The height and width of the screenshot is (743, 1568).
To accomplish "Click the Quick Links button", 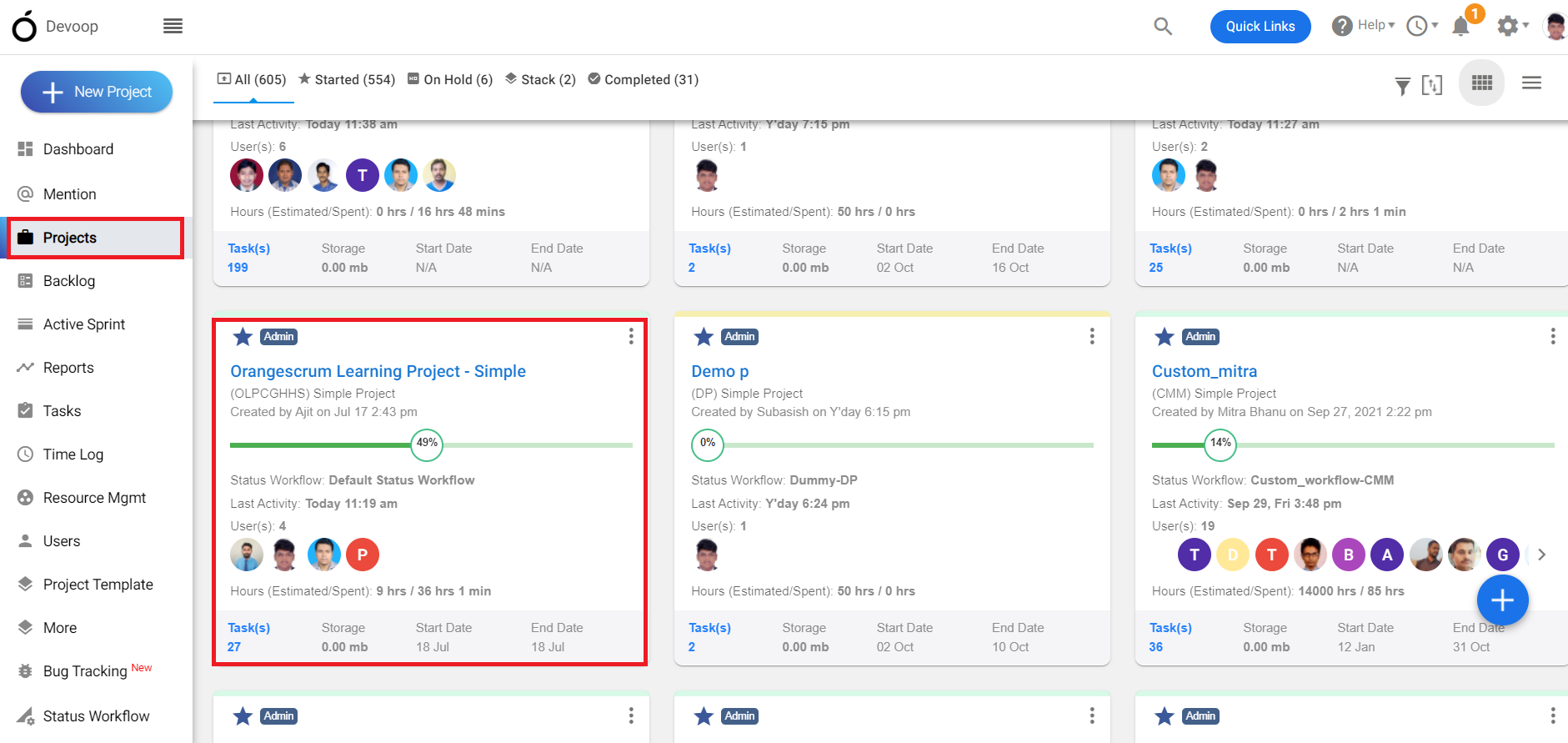I will tap(1260, 27).
